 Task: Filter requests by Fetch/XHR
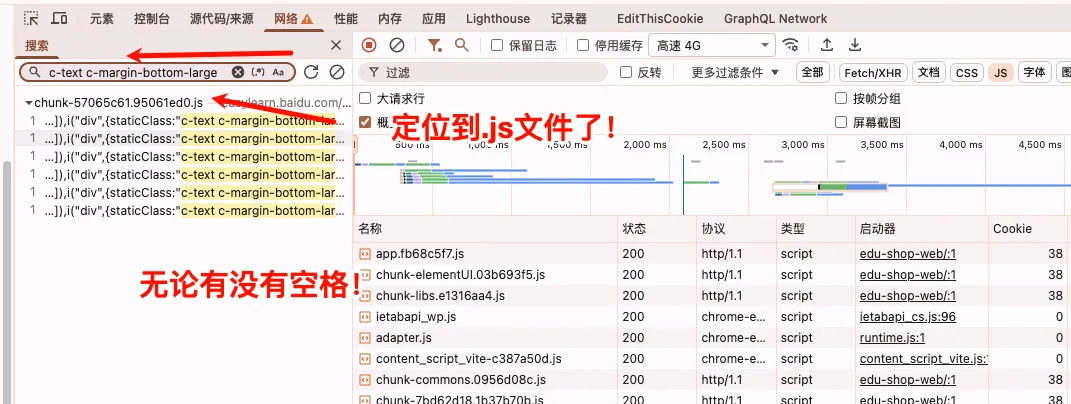tap(873, 72)
